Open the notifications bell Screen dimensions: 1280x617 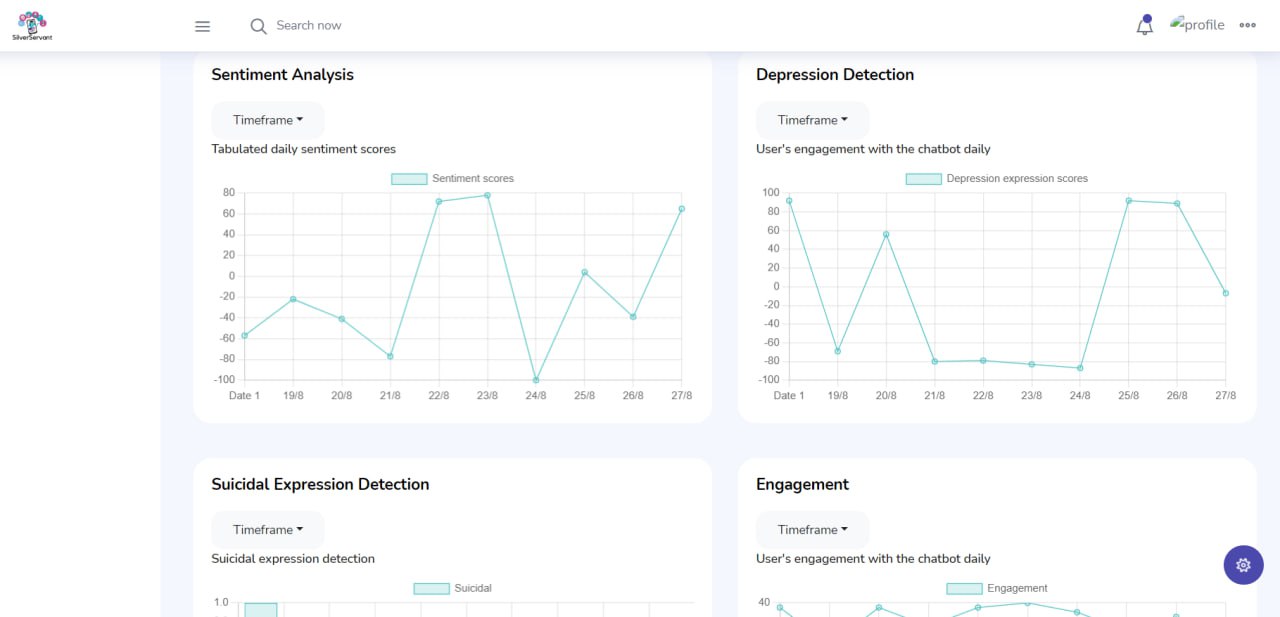tap(1145, 26)
